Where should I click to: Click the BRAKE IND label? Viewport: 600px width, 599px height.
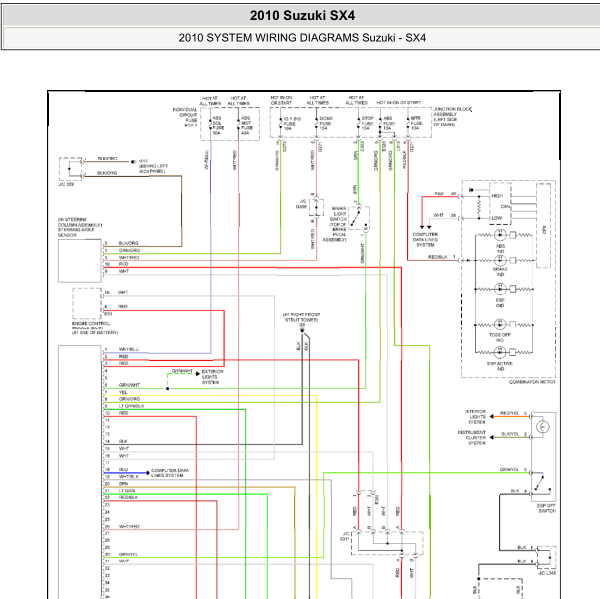pyautogui.click(x=501, y=272)
